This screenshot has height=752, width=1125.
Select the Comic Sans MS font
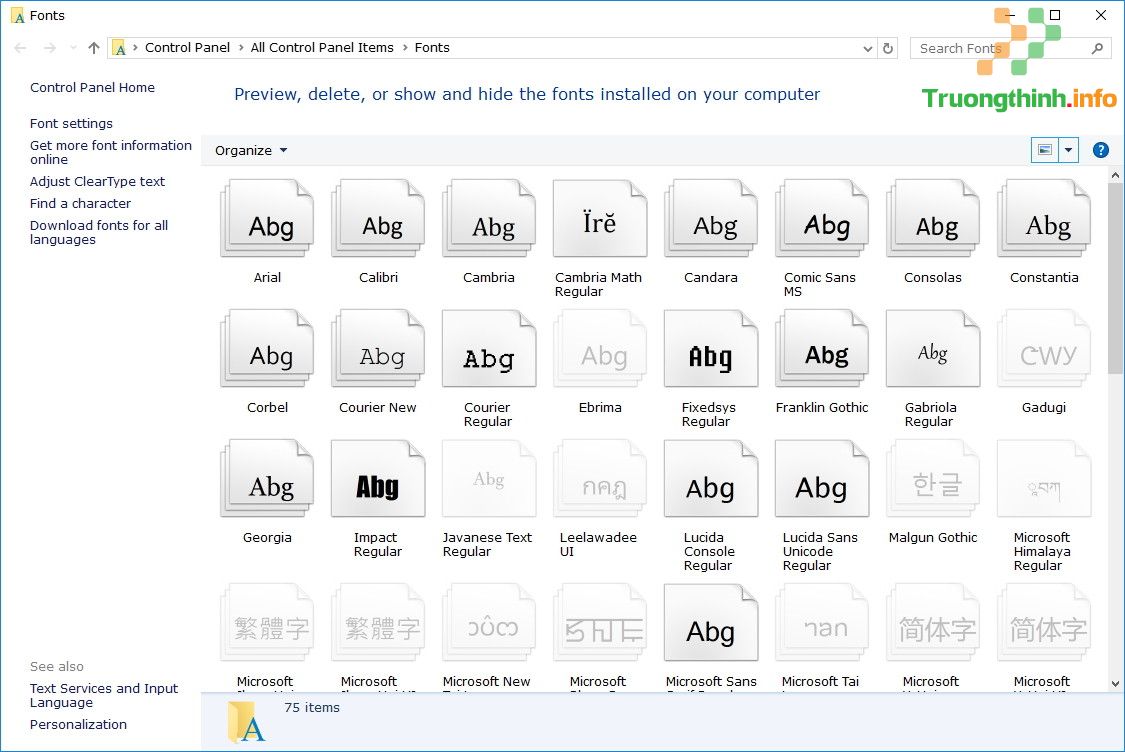pos(822,219)
